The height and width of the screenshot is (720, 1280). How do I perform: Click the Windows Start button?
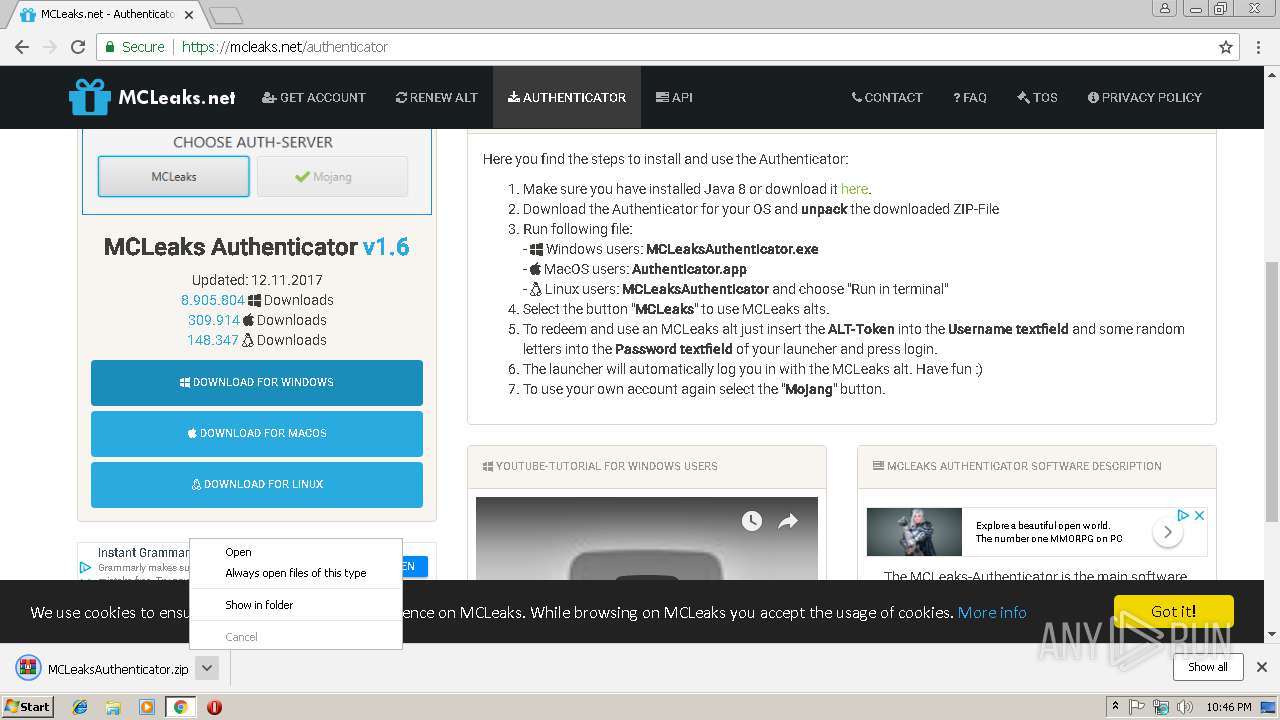click(27, 706)
